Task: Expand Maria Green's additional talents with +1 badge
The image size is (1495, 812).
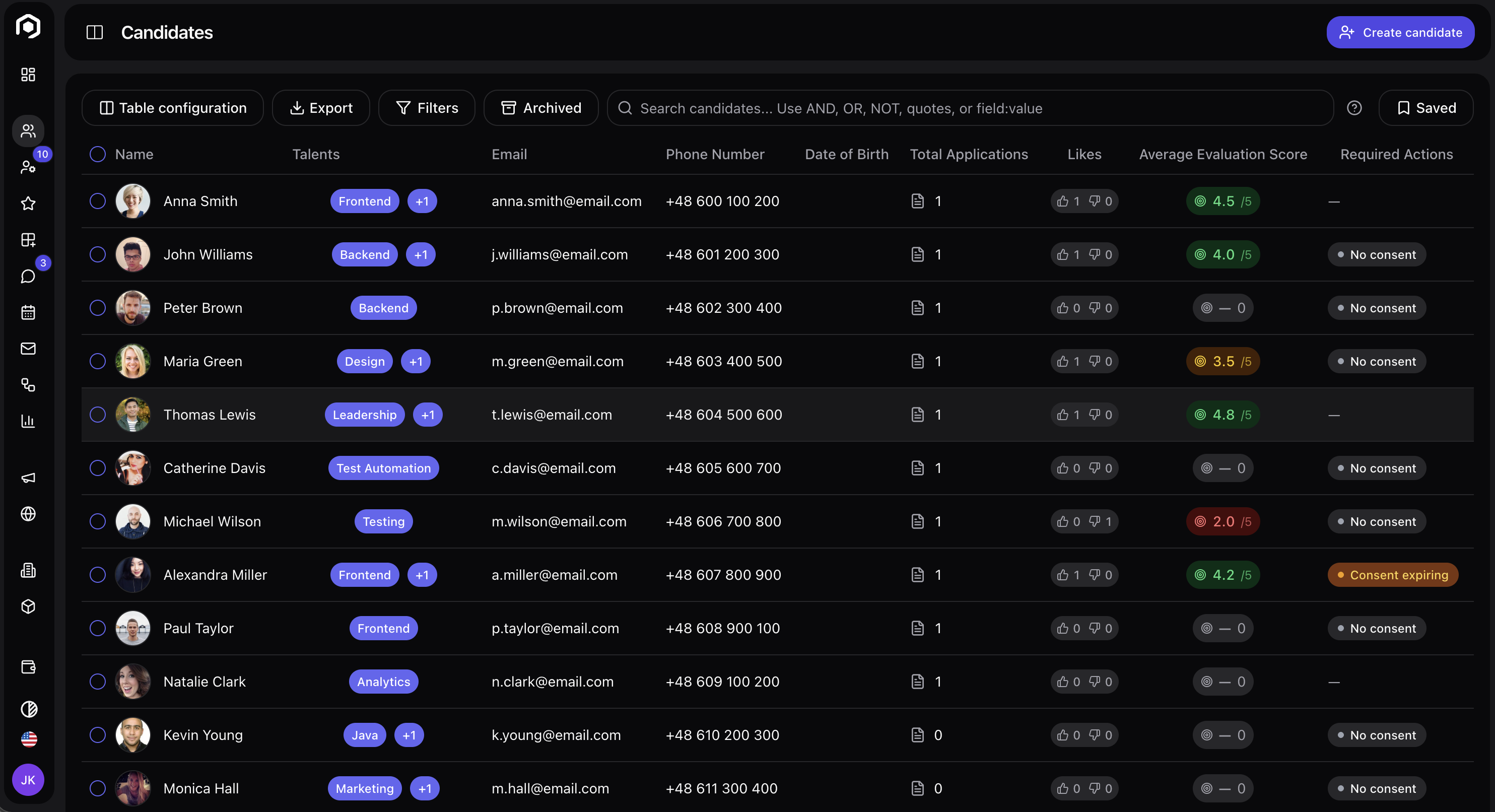Action: pyautogui.click(x=416, y=361)
